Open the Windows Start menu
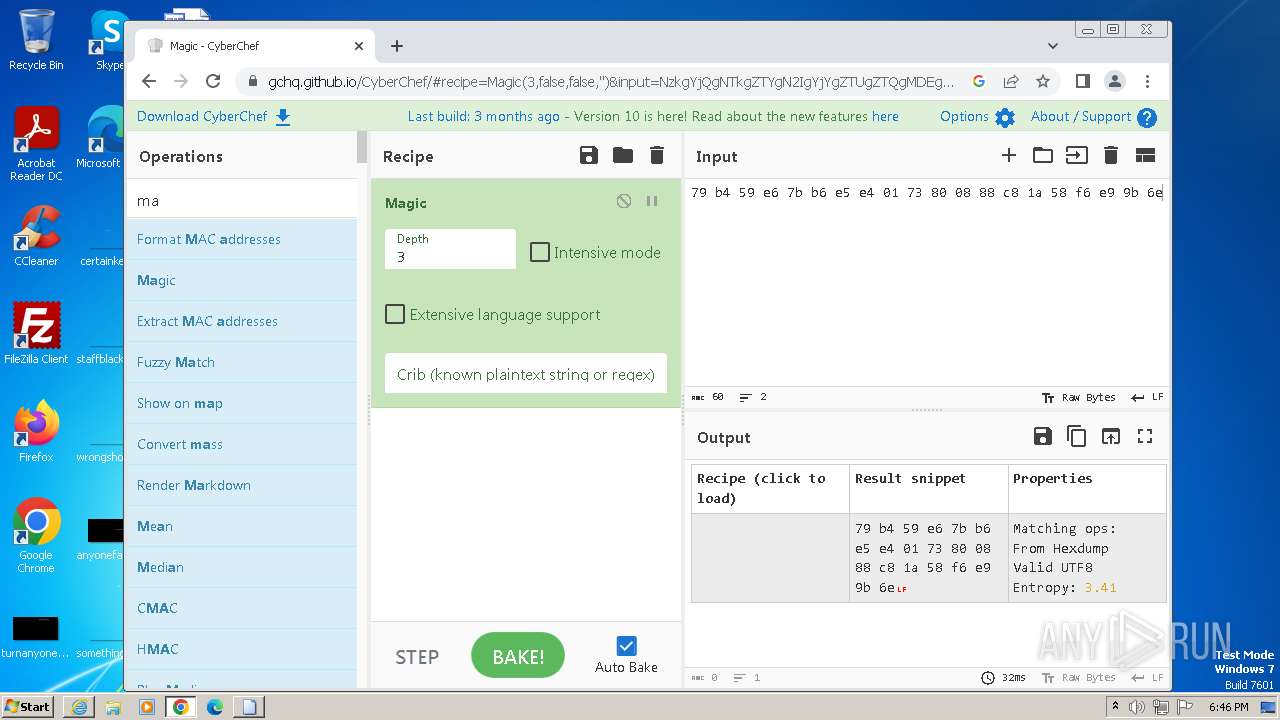Viewport: 1280px width, 720px height. [28, 706]
